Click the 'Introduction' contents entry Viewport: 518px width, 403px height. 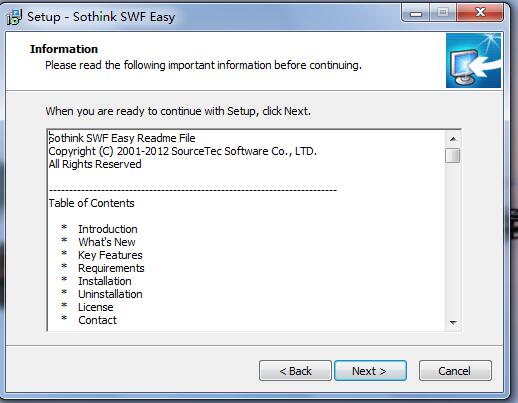click(x=108, y=229)
